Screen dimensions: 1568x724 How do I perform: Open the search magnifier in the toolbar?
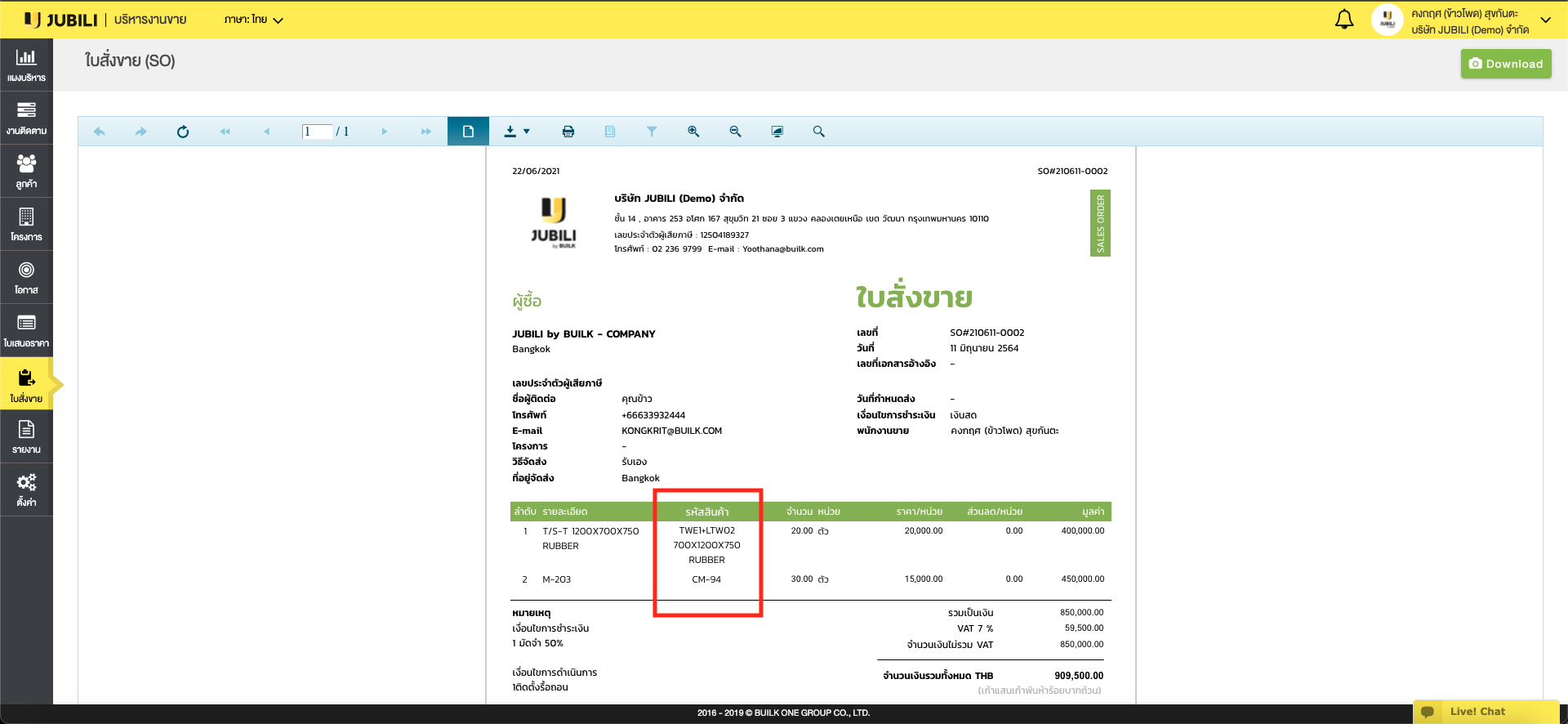coord(818,132)
